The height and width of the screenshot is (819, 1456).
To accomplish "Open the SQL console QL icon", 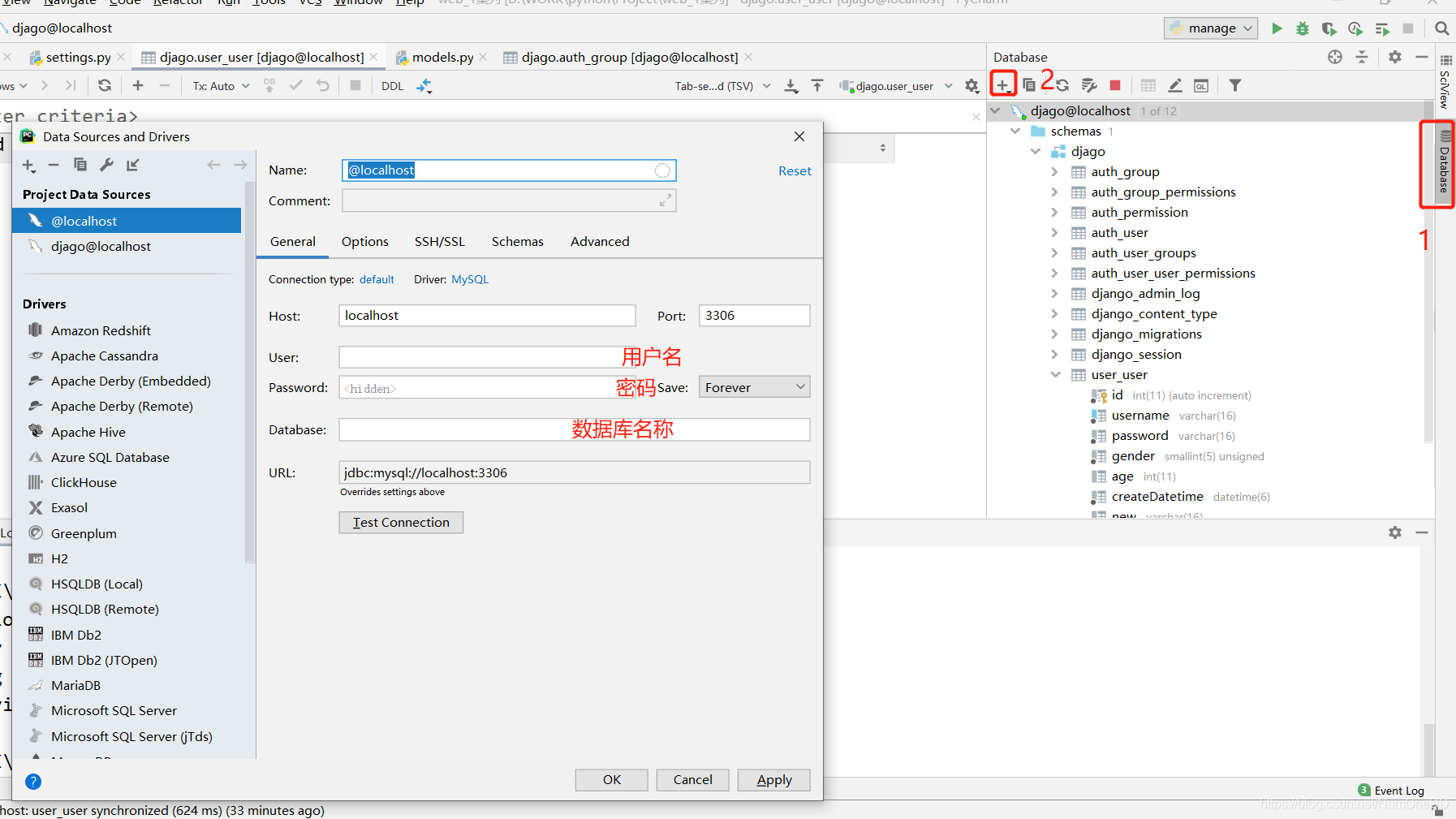I will click(x=1201, y=85).
